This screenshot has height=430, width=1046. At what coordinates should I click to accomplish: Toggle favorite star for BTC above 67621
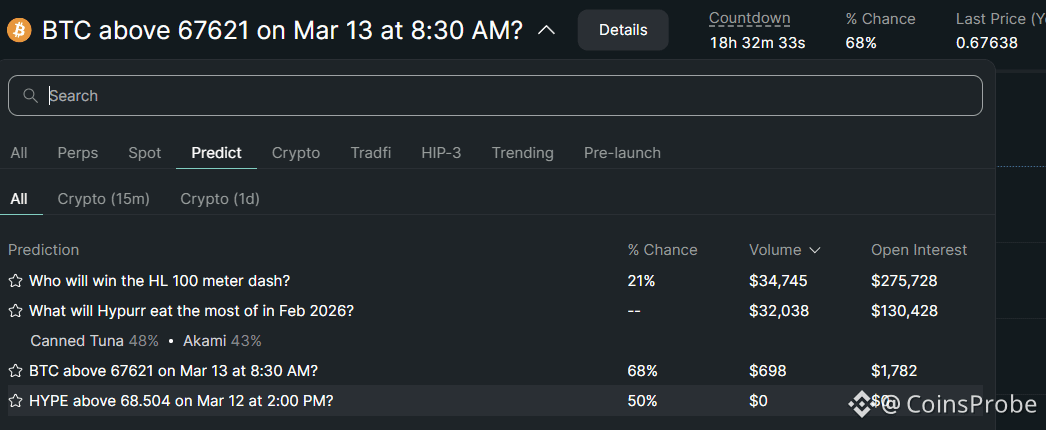[15, 371]
